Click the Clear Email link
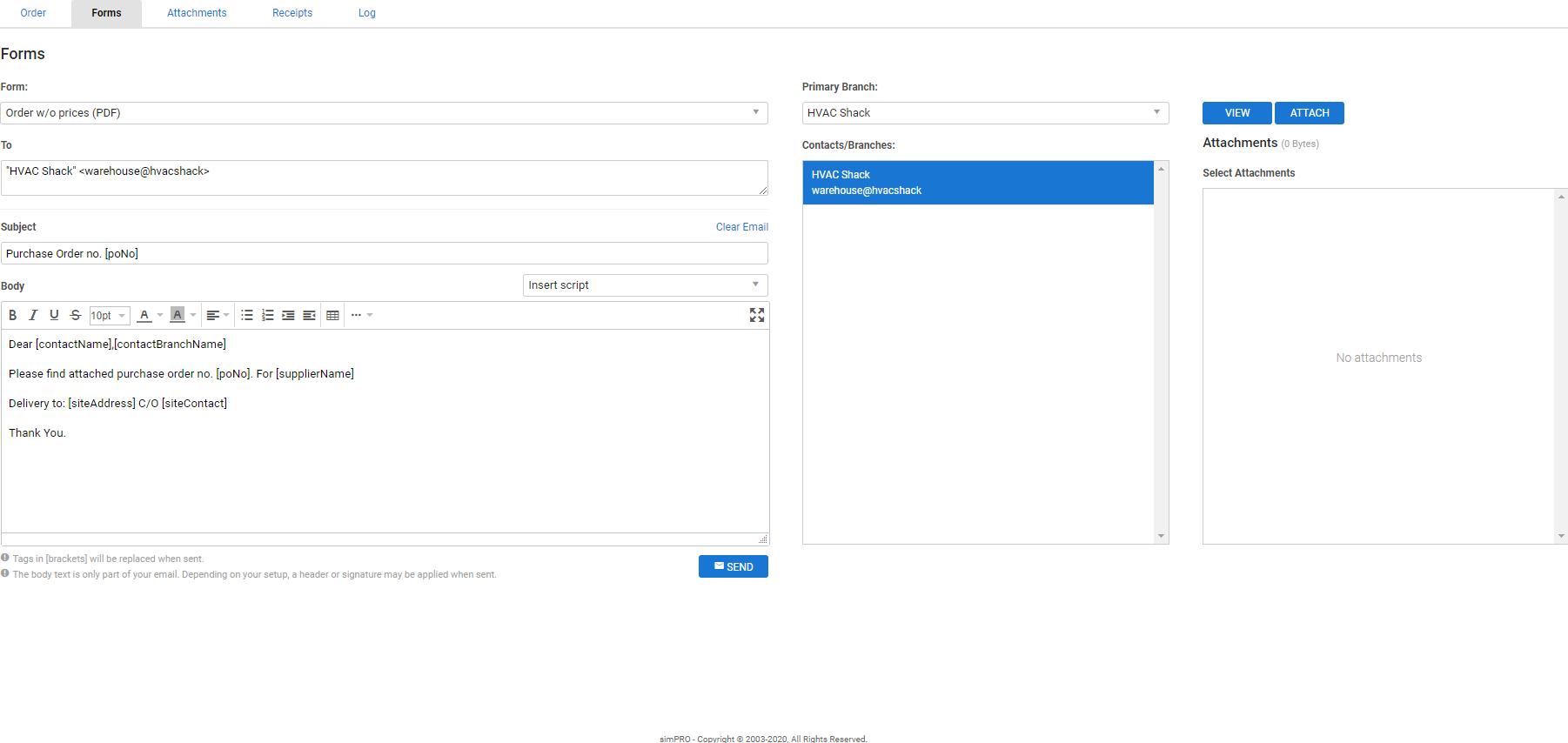Viewport: 1568px width, 743px height. (742, 227)
